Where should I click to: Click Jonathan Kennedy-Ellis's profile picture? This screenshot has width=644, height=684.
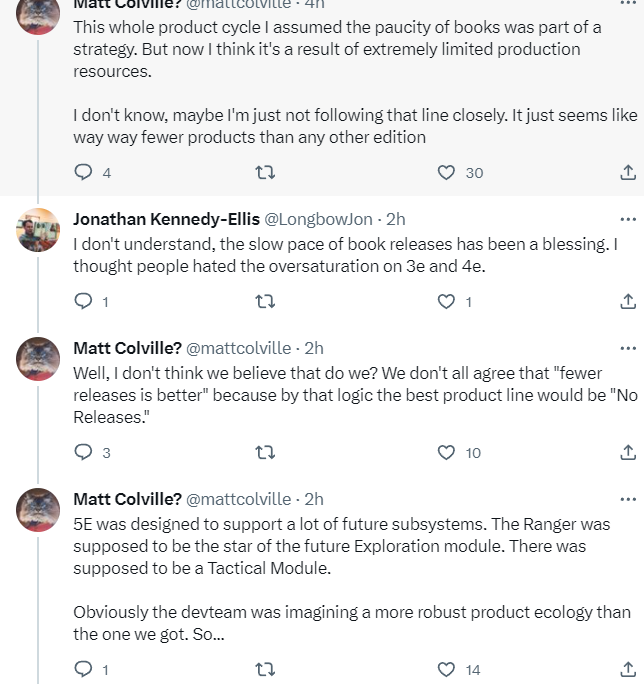[x=39, y=231]
